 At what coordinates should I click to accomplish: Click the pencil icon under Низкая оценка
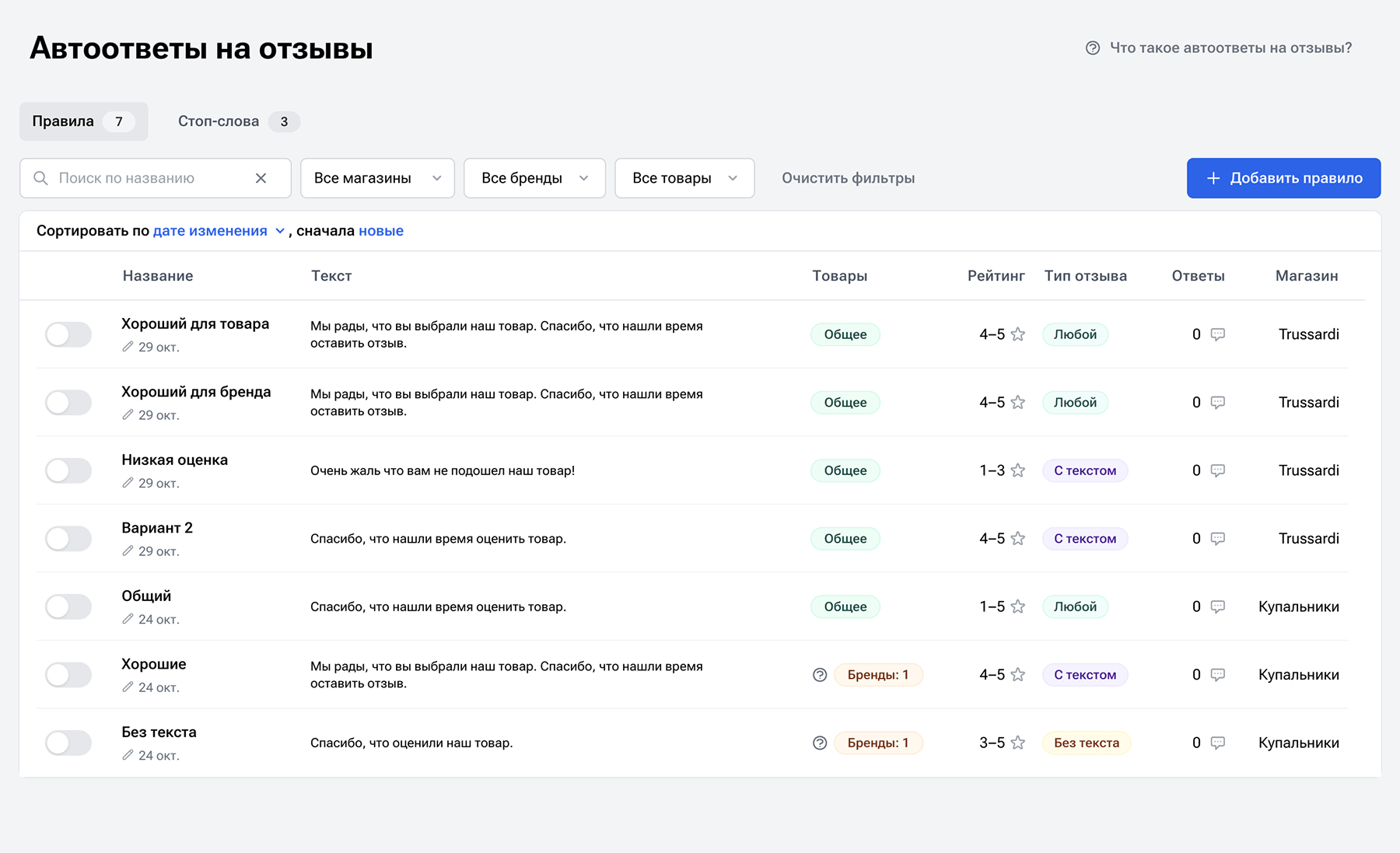pos(128,483)
